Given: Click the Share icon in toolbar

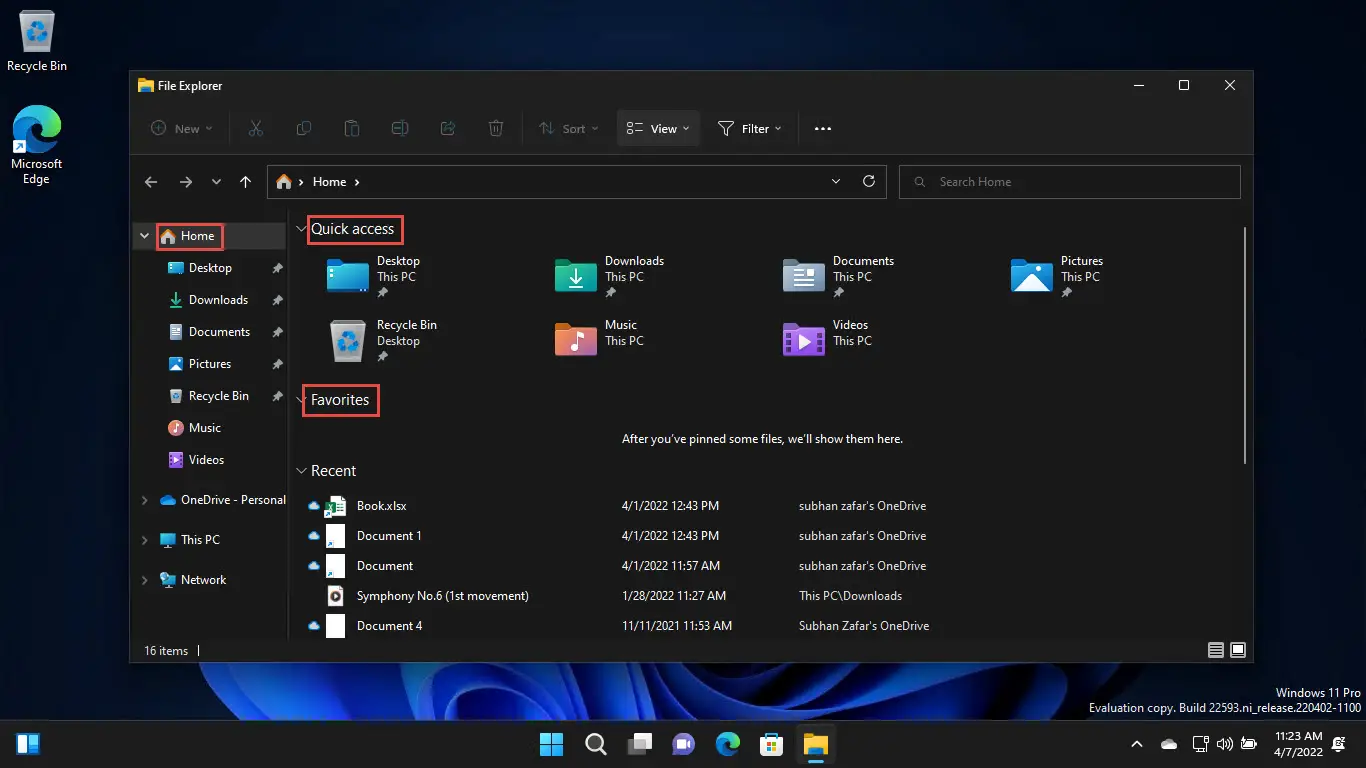Looking at the screenshot, I should click(448, 128).
